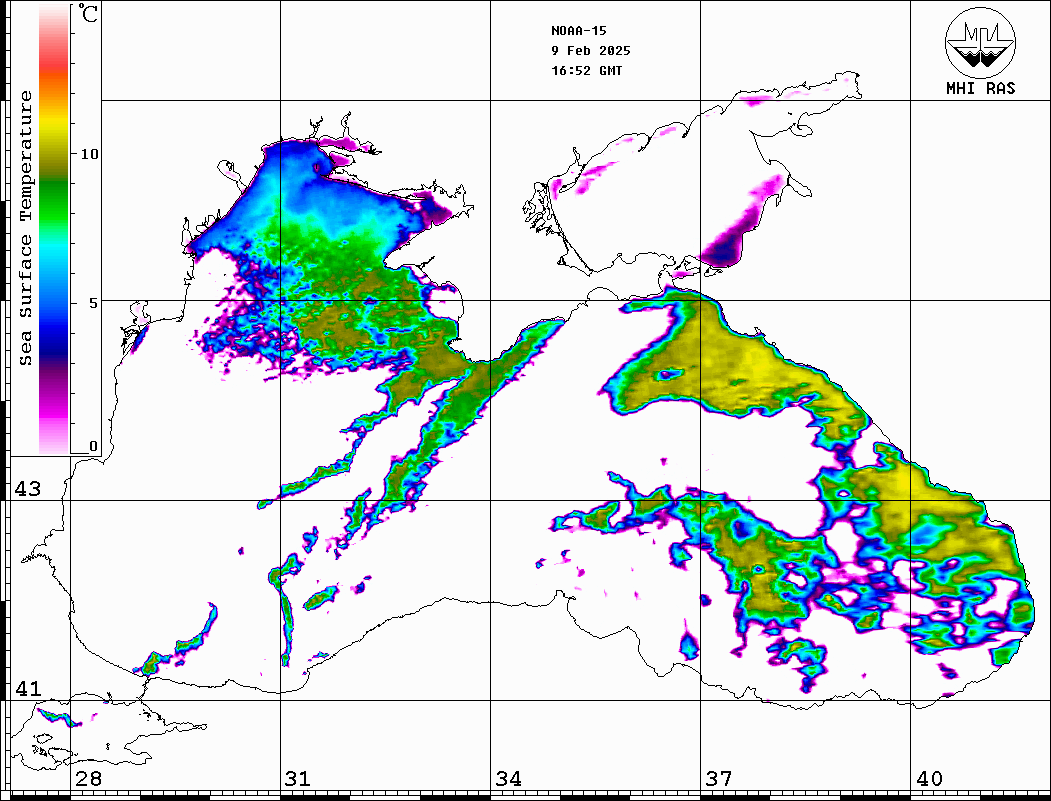Click the '10' tick on the temperature scale
Image resolution: width=1051 pixels, height=801 pixels.
click(89, 154)
